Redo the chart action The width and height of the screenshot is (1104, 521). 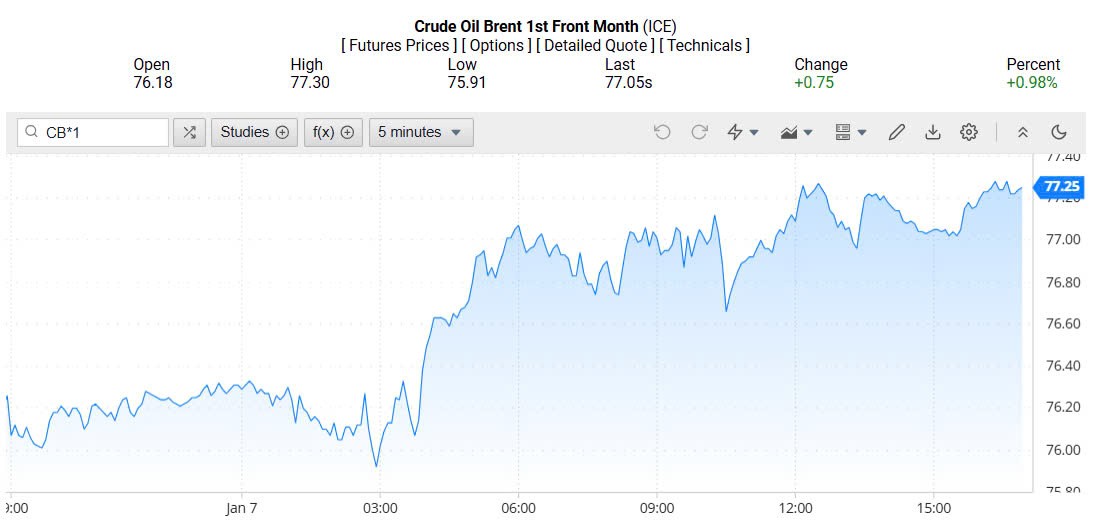coord(700,132)
